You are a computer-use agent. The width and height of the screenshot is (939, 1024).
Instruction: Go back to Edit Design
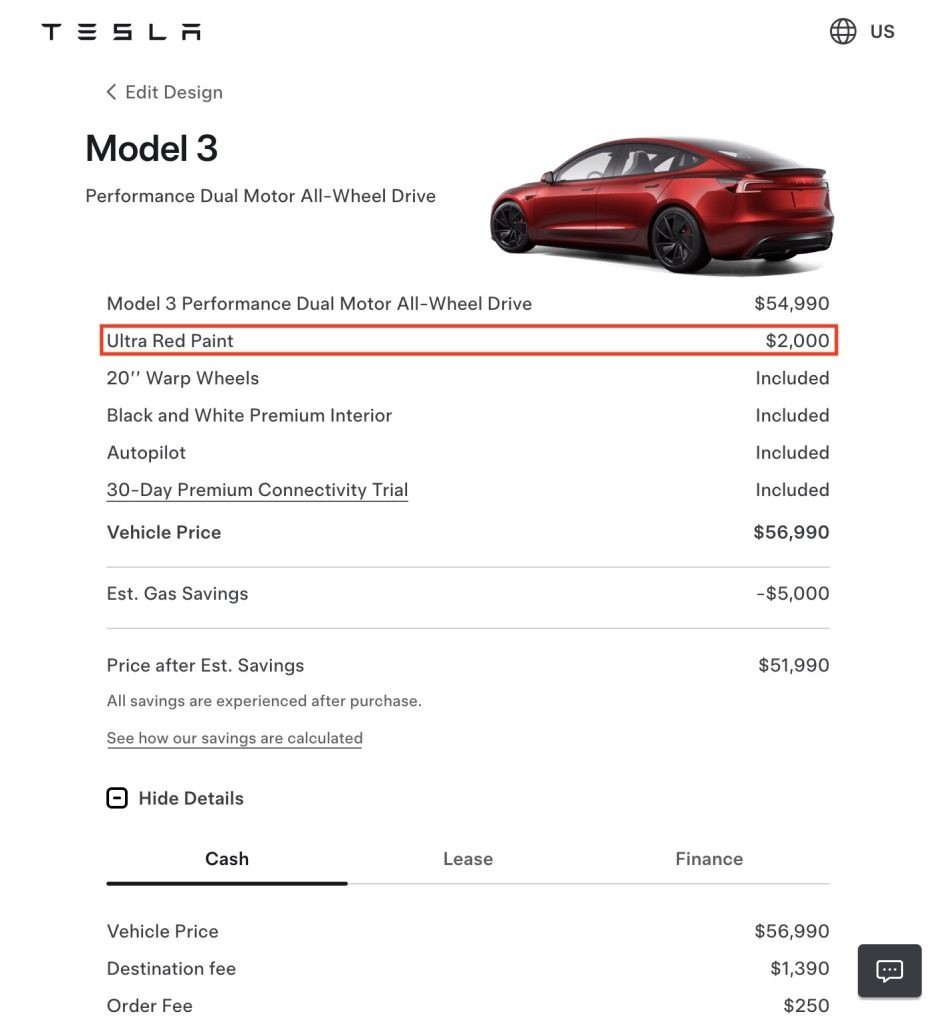[173, 92]
